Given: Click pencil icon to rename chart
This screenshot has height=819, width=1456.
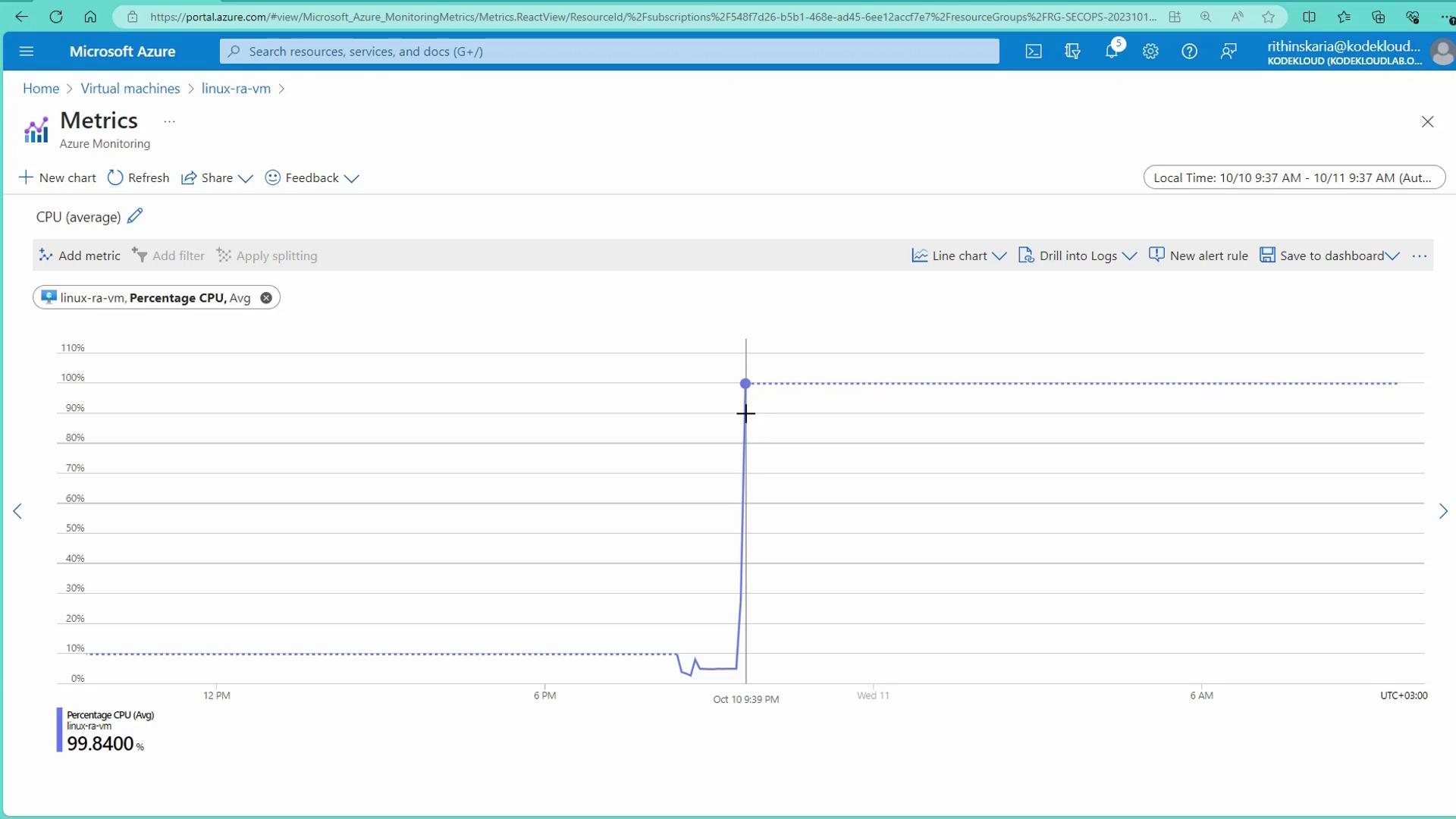Looking at the screenshot, I should [135, 217].
